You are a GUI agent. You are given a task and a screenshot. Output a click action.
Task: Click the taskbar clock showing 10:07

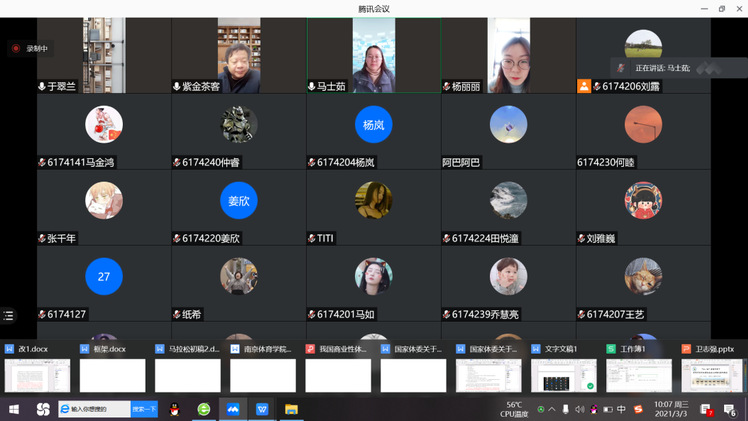669,409
